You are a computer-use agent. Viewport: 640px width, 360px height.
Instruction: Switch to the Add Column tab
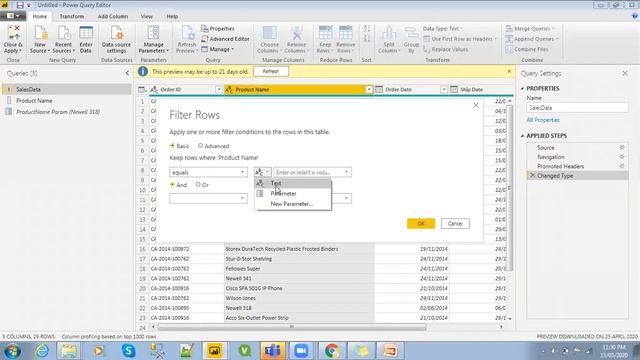click(x=113, y=16)
